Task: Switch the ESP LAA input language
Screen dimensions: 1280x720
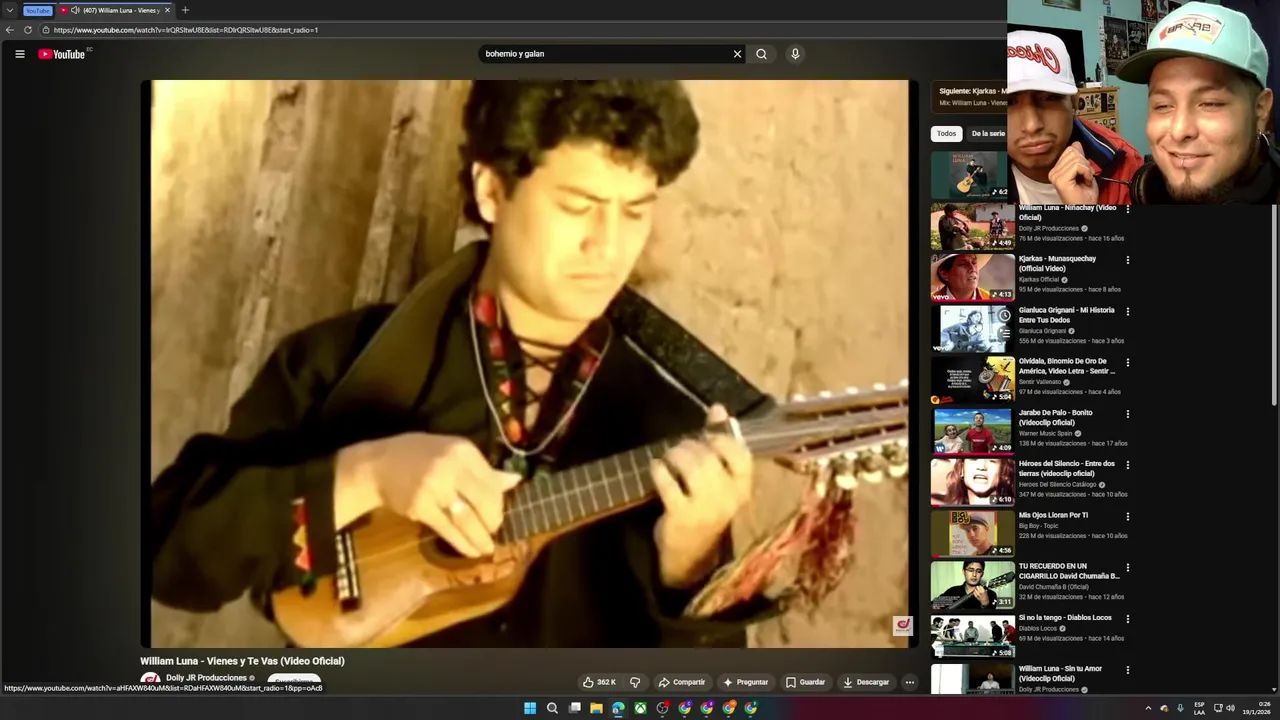Action: point(1199,708)
